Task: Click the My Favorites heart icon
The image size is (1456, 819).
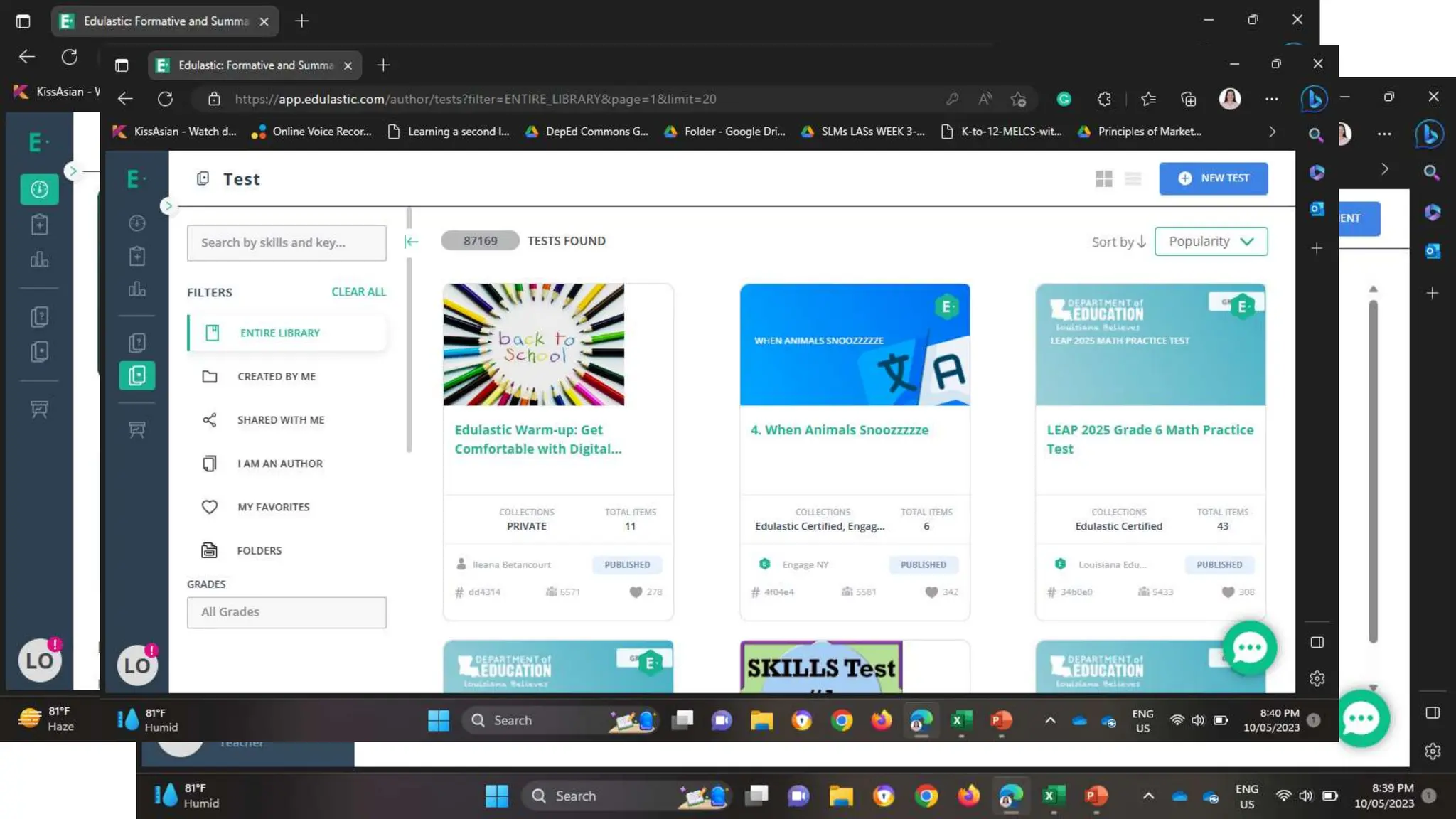Action: pyautogui.click(x=209, y=507)
